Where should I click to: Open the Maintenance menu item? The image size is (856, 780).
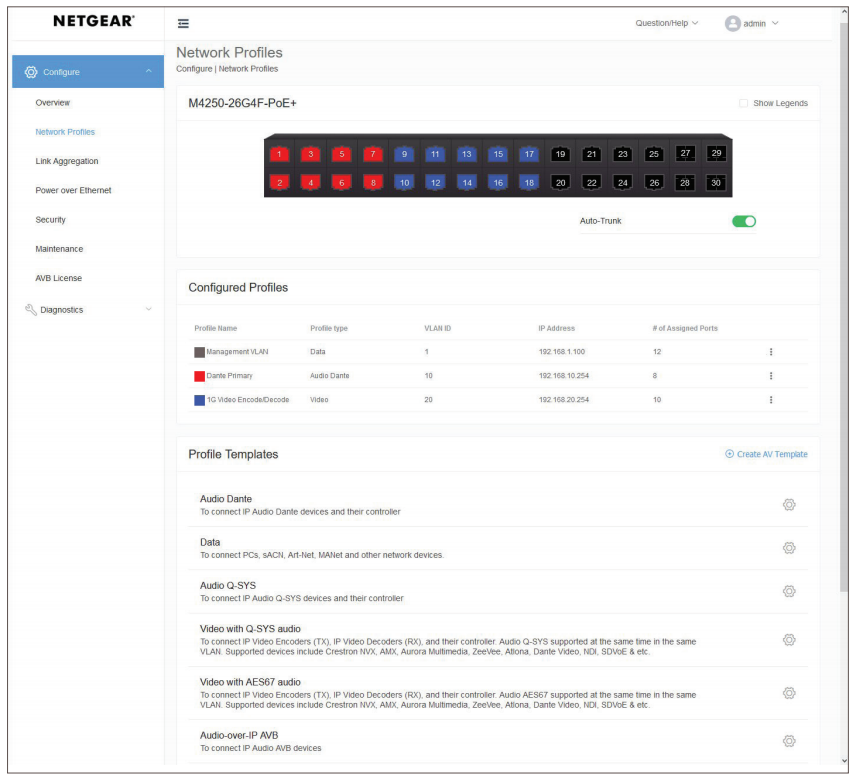[x=59, y=249]
